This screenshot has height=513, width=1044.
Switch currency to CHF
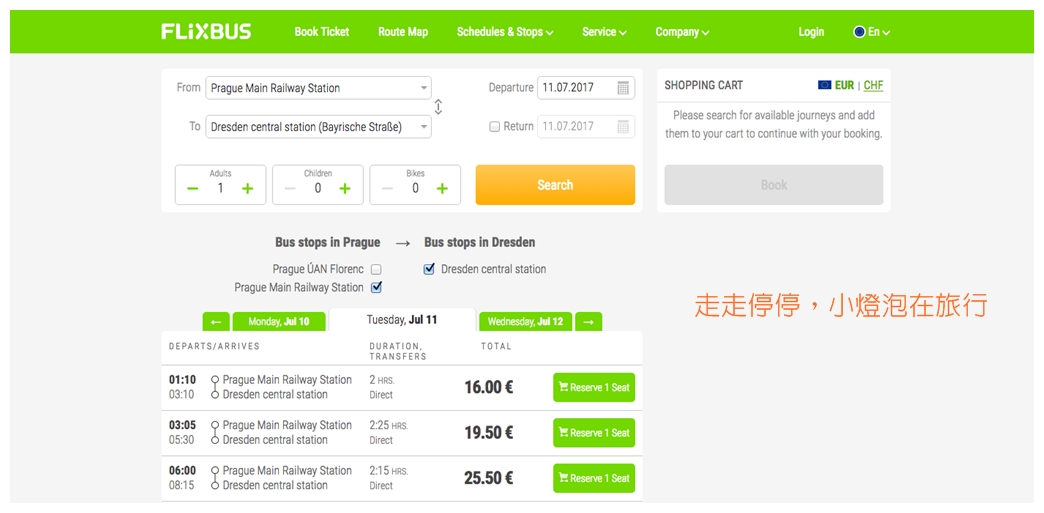pyautogui.click(x=874, y=85)
